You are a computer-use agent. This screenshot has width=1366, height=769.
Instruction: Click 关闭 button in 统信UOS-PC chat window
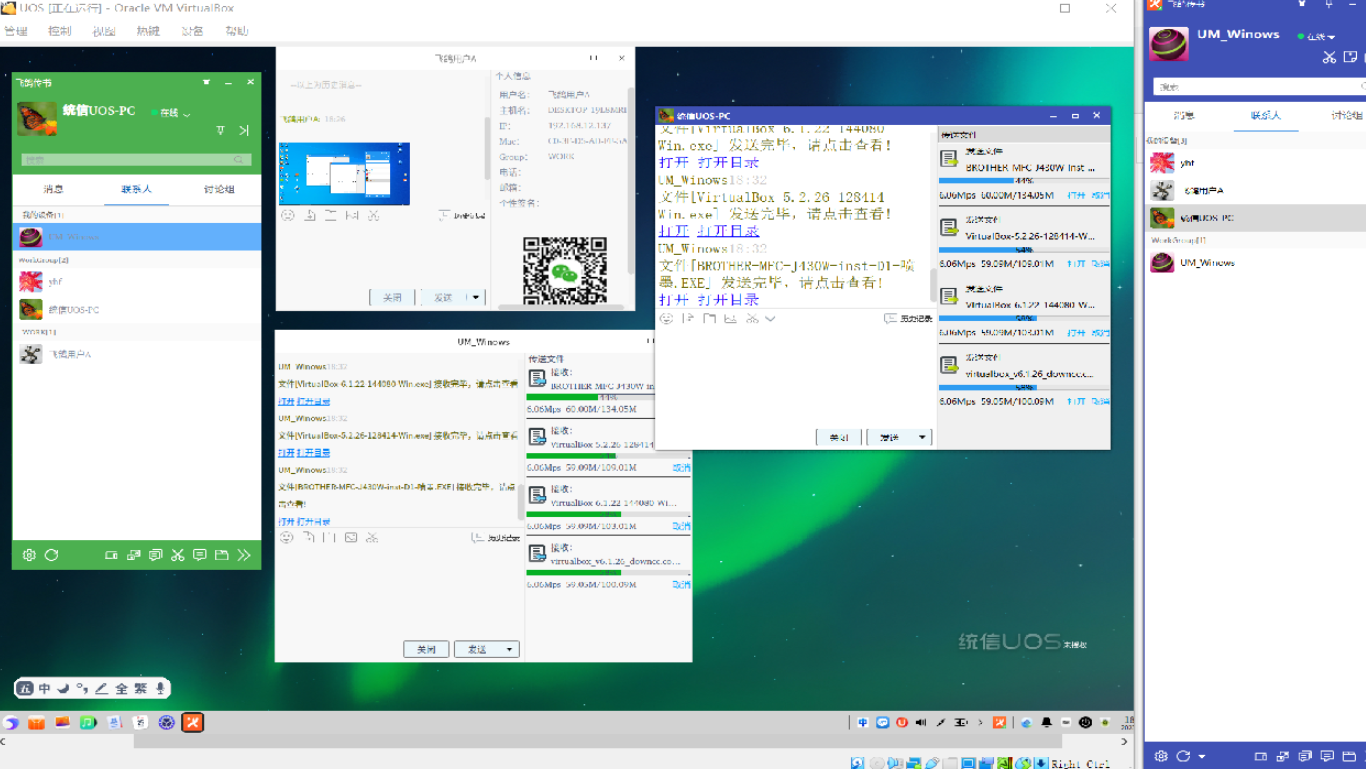[839, 437]
